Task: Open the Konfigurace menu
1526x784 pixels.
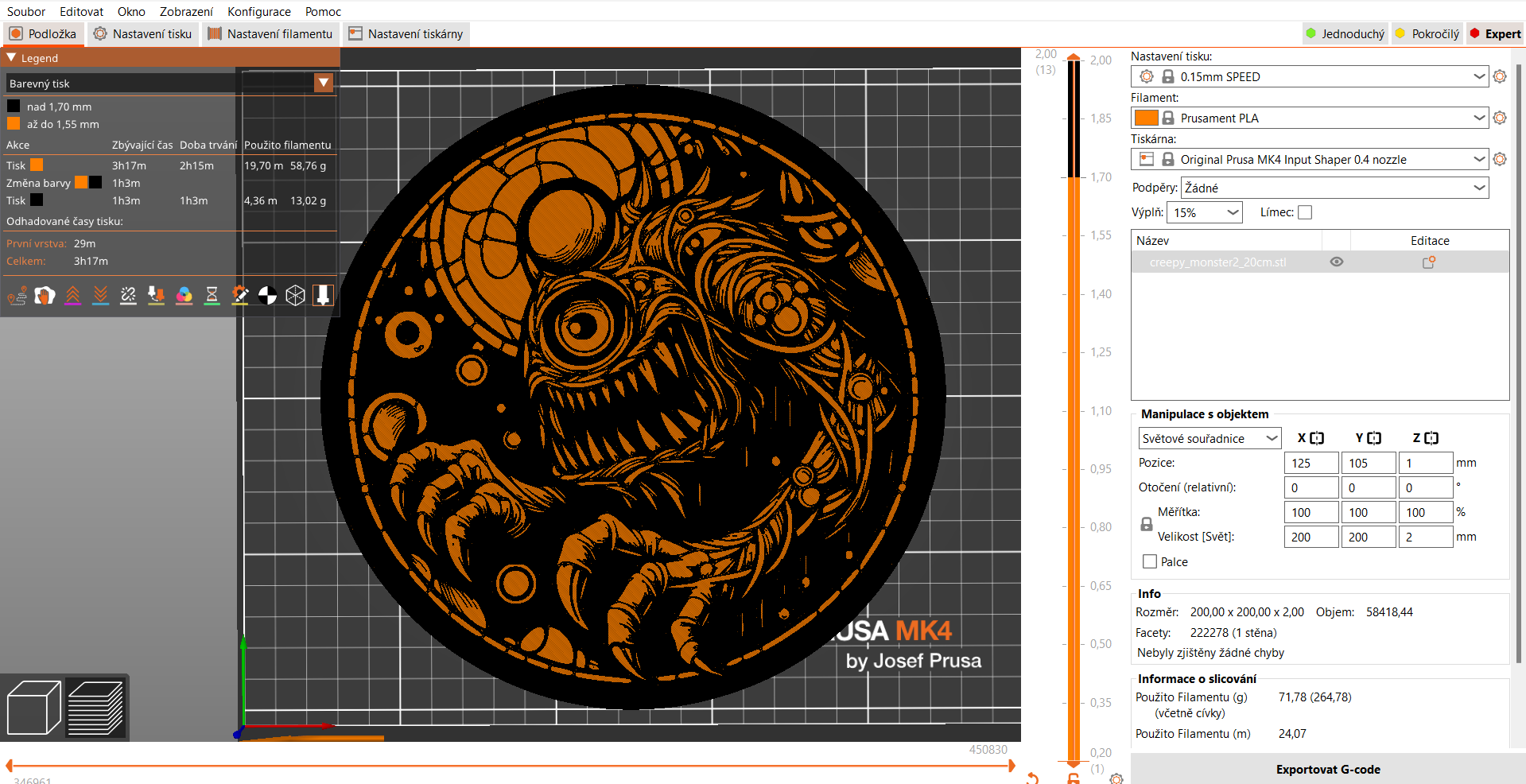Action: 259,11
